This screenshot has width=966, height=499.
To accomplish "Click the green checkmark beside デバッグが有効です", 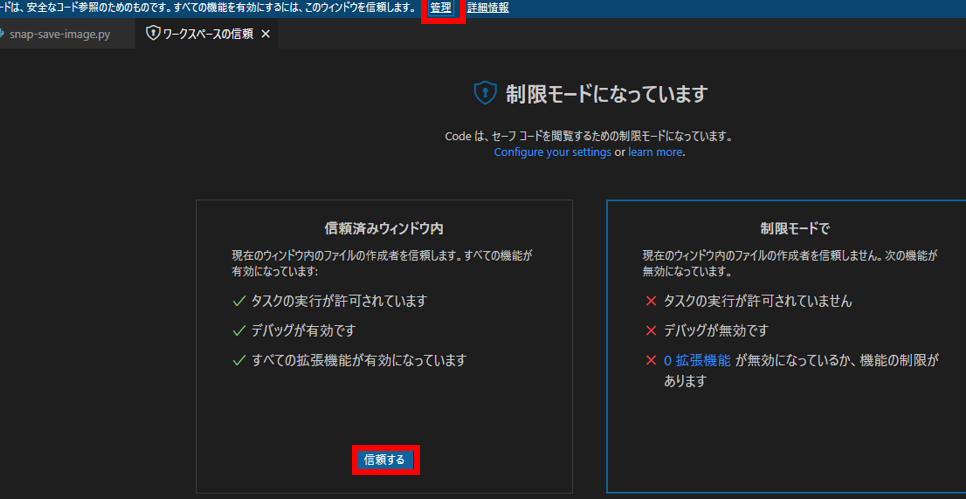I will 238,330.
